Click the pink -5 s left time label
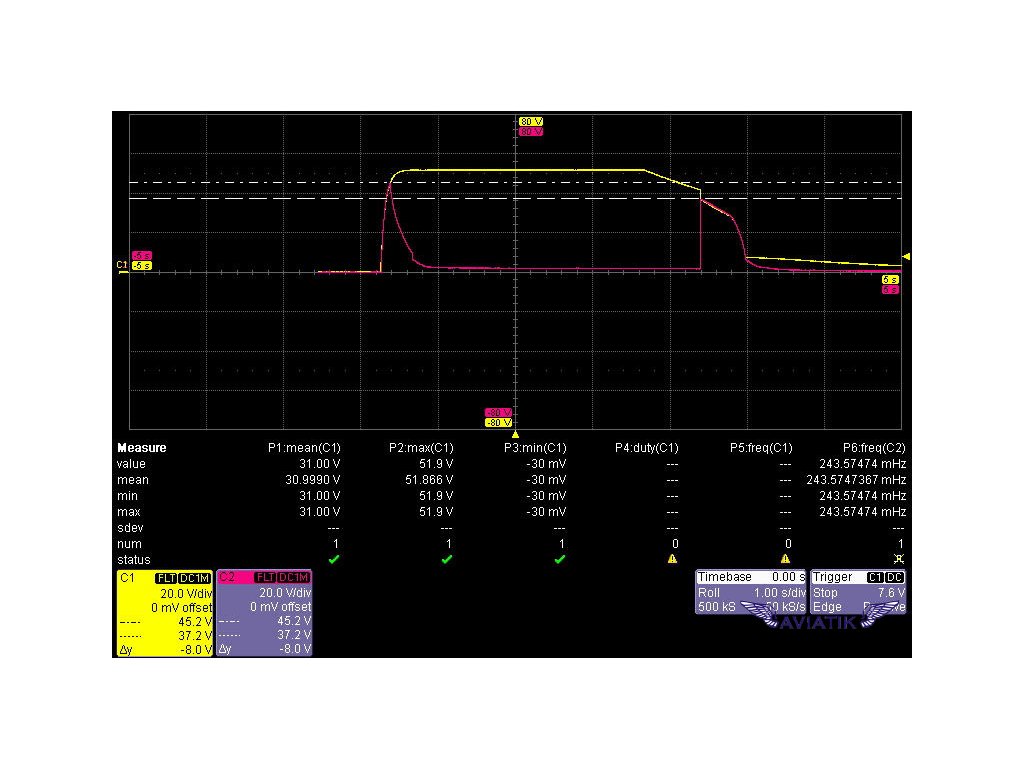Viewport: 1024px width, 768px height. click(x=142, y=255)
